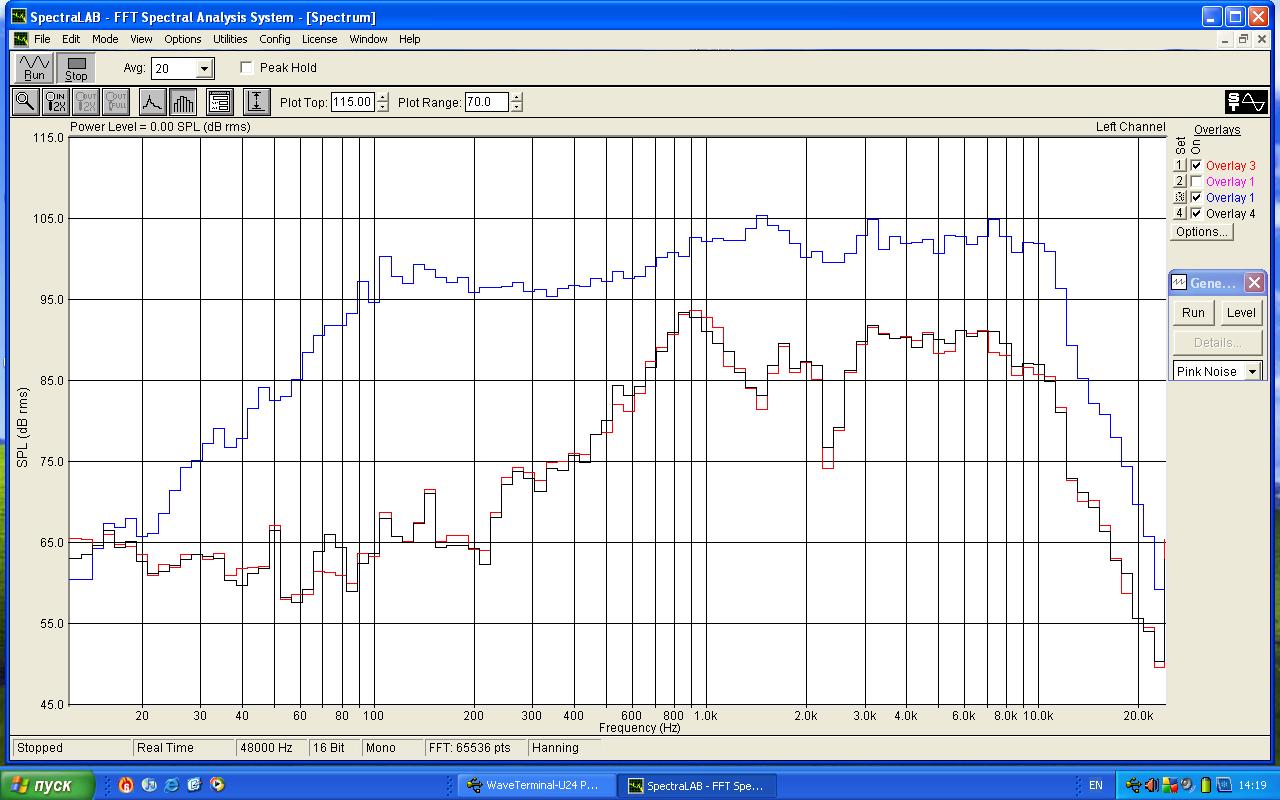Open the Utilities menu
Image resolution: width=1280 pixels, height=800 pixels.
[230, 40]
